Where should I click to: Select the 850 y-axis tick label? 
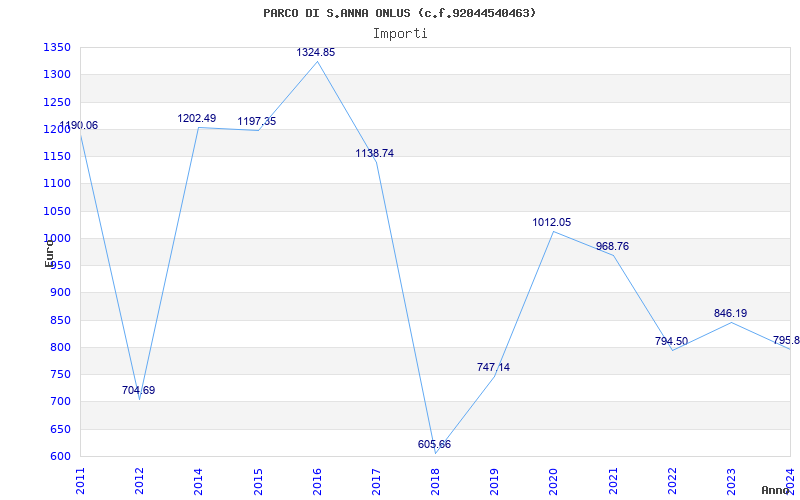coord(60,320)
